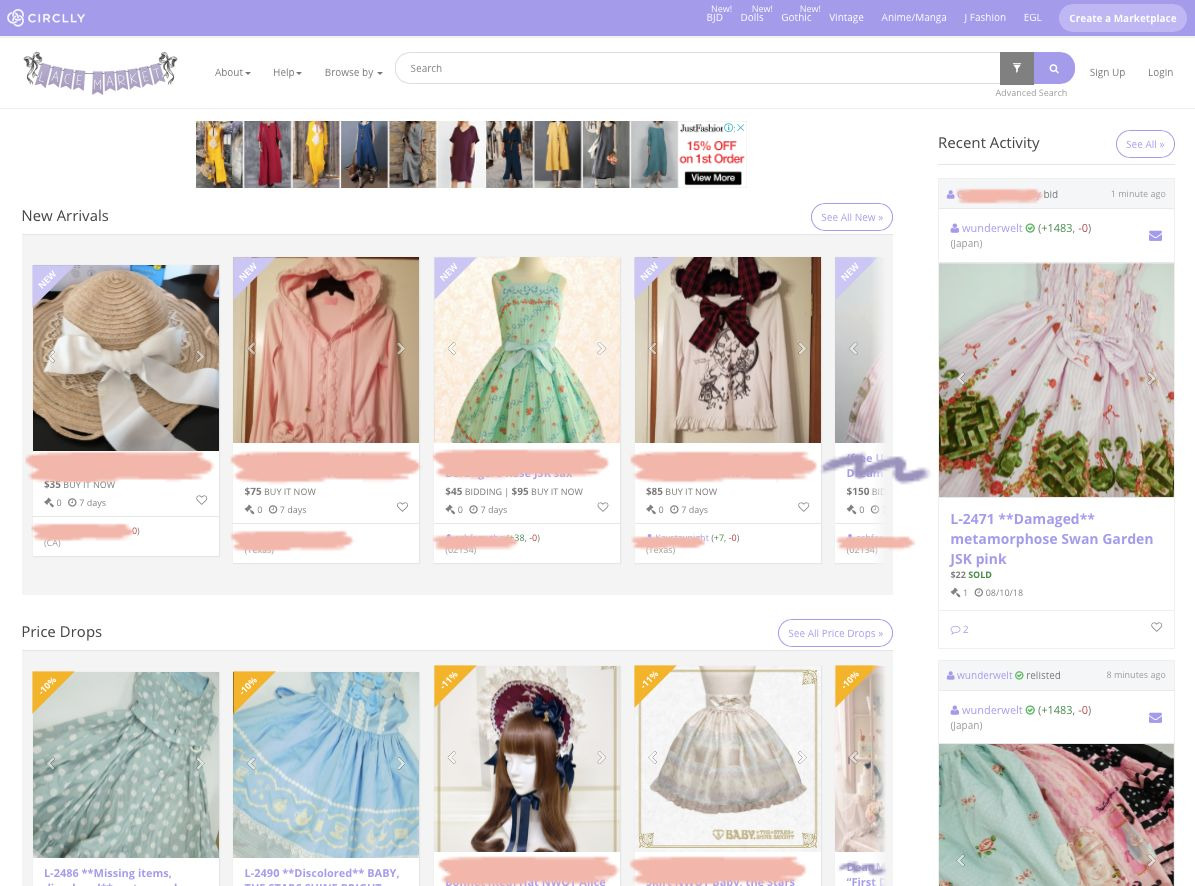Viewport: 1195px width, 886px height.
Task: Open Advanced Search via the funnel icon
Action: tap(1016, 67)
